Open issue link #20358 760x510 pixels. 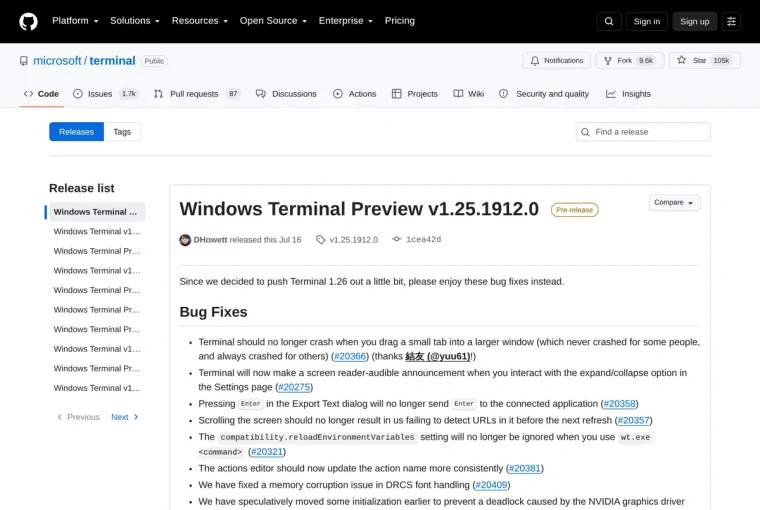click(x=619, y=404)
